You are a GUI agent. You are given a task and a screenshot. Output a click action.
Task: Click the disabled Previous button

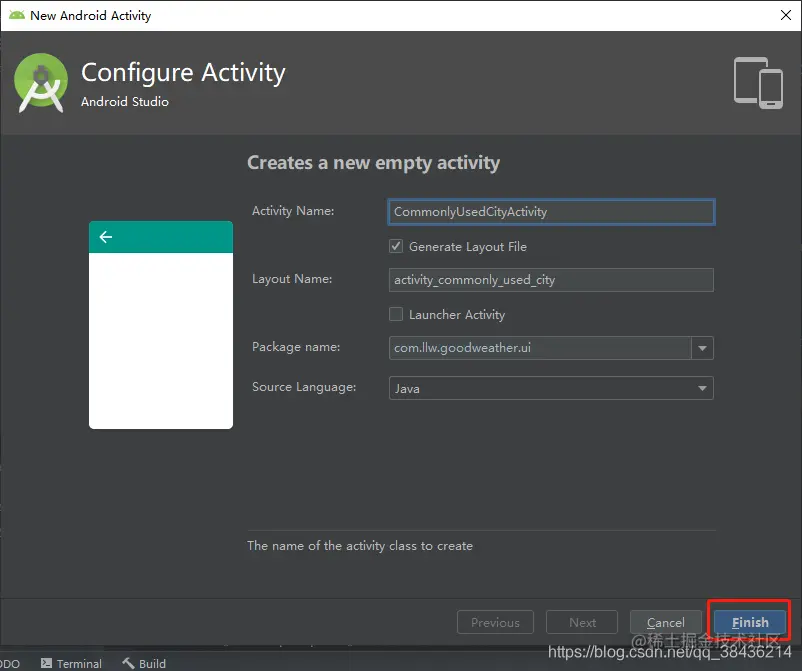tap(495, 622)
